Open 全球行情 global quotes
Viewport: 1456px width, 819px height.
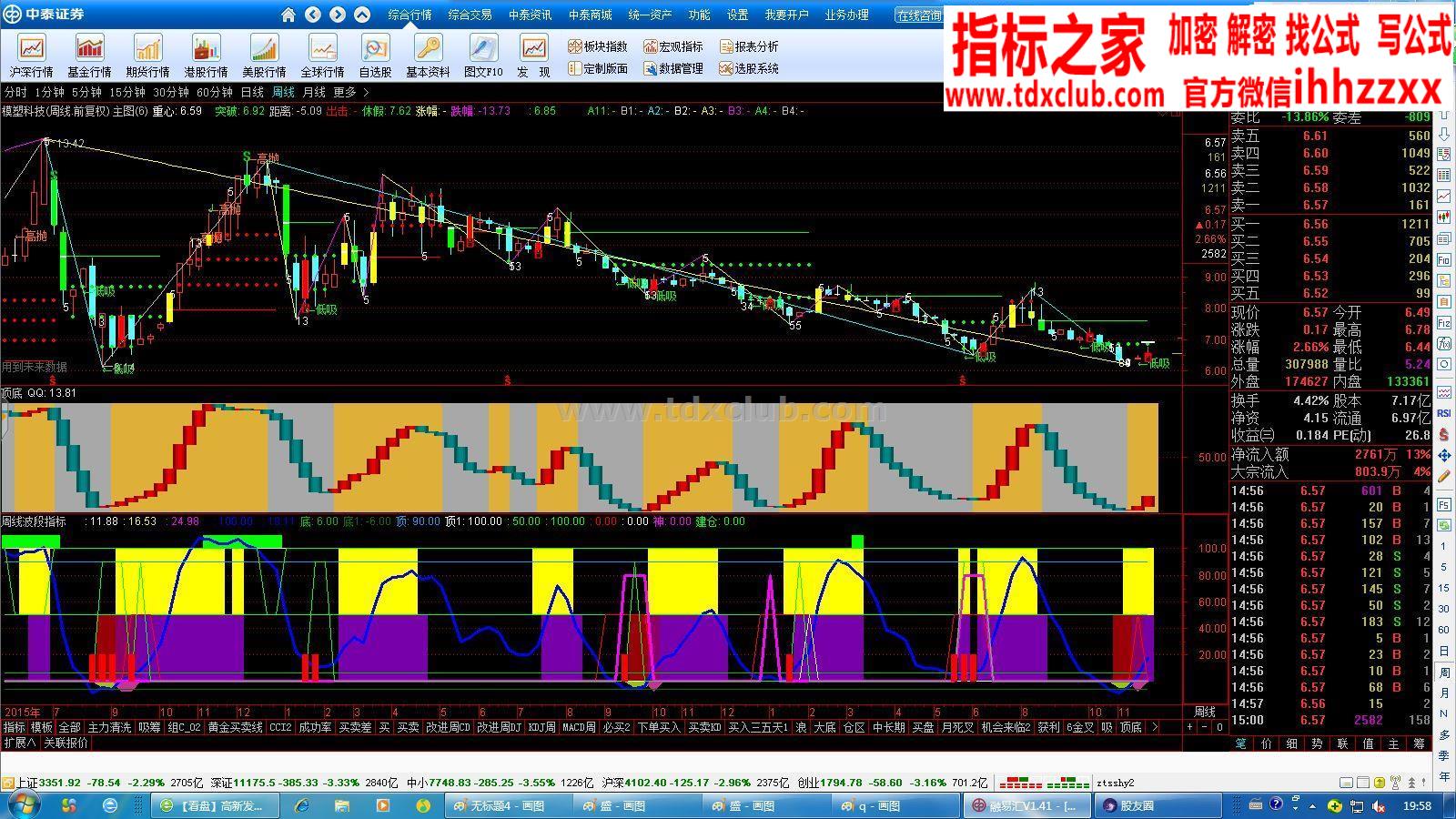[322, 56]
